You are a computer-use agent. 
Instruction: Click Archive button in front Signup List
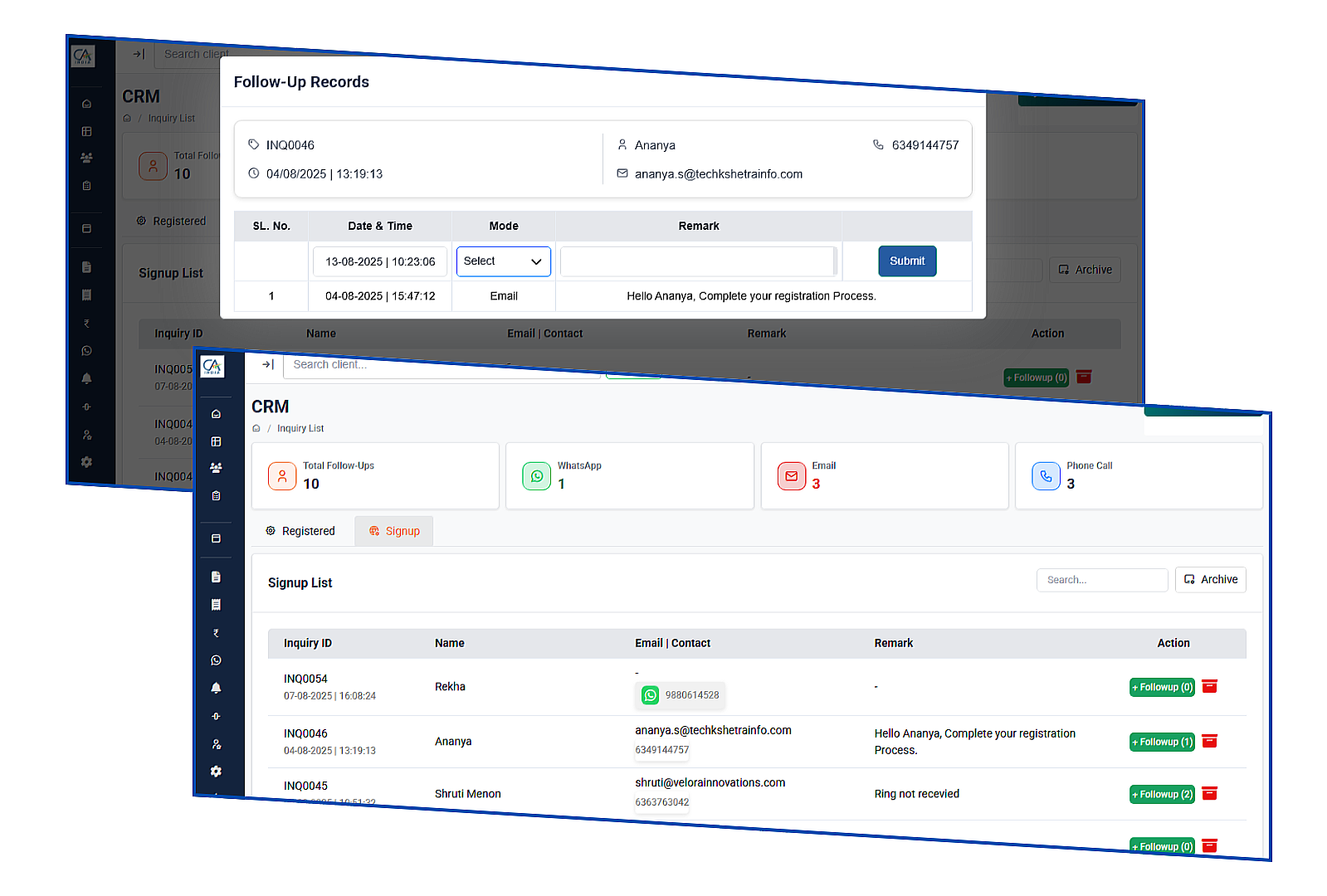pyautogui.click(x=1211, y=580)
